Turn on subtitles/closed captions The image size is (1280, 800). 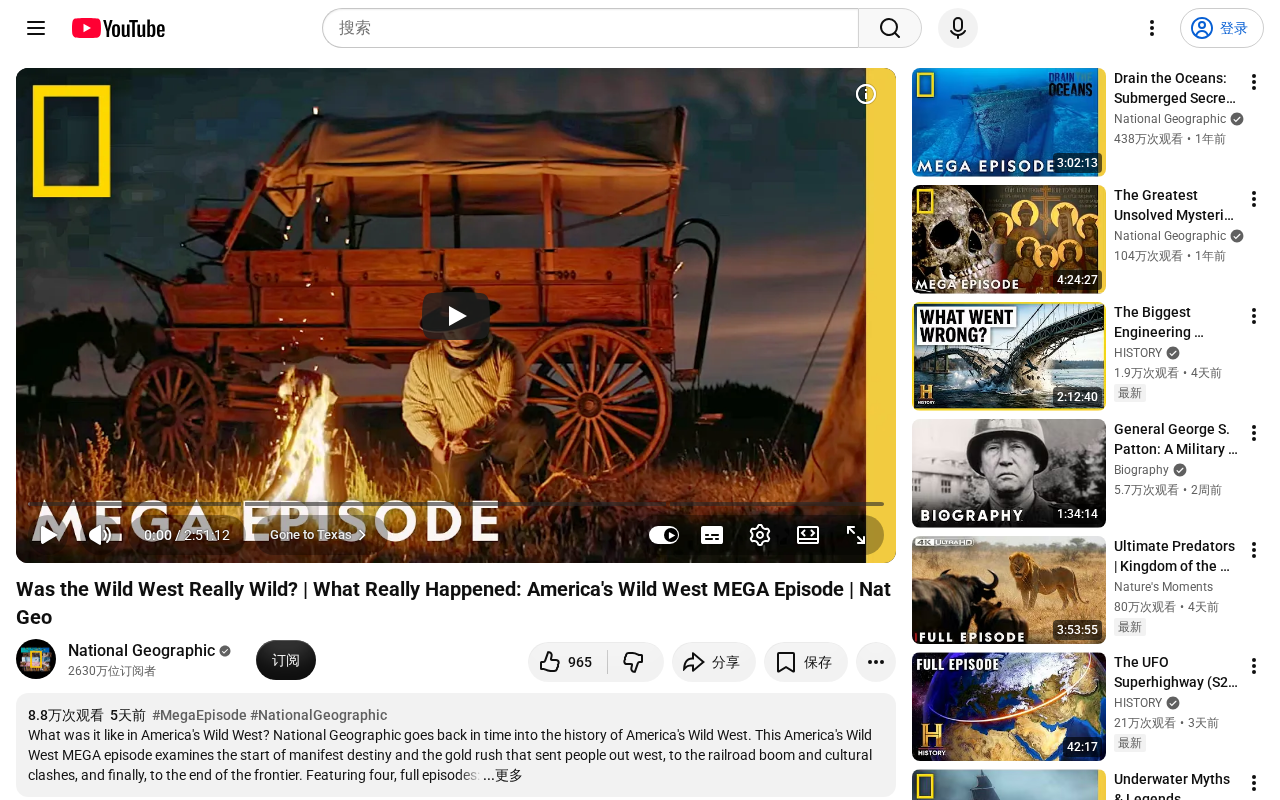click(x=712, y=535)
